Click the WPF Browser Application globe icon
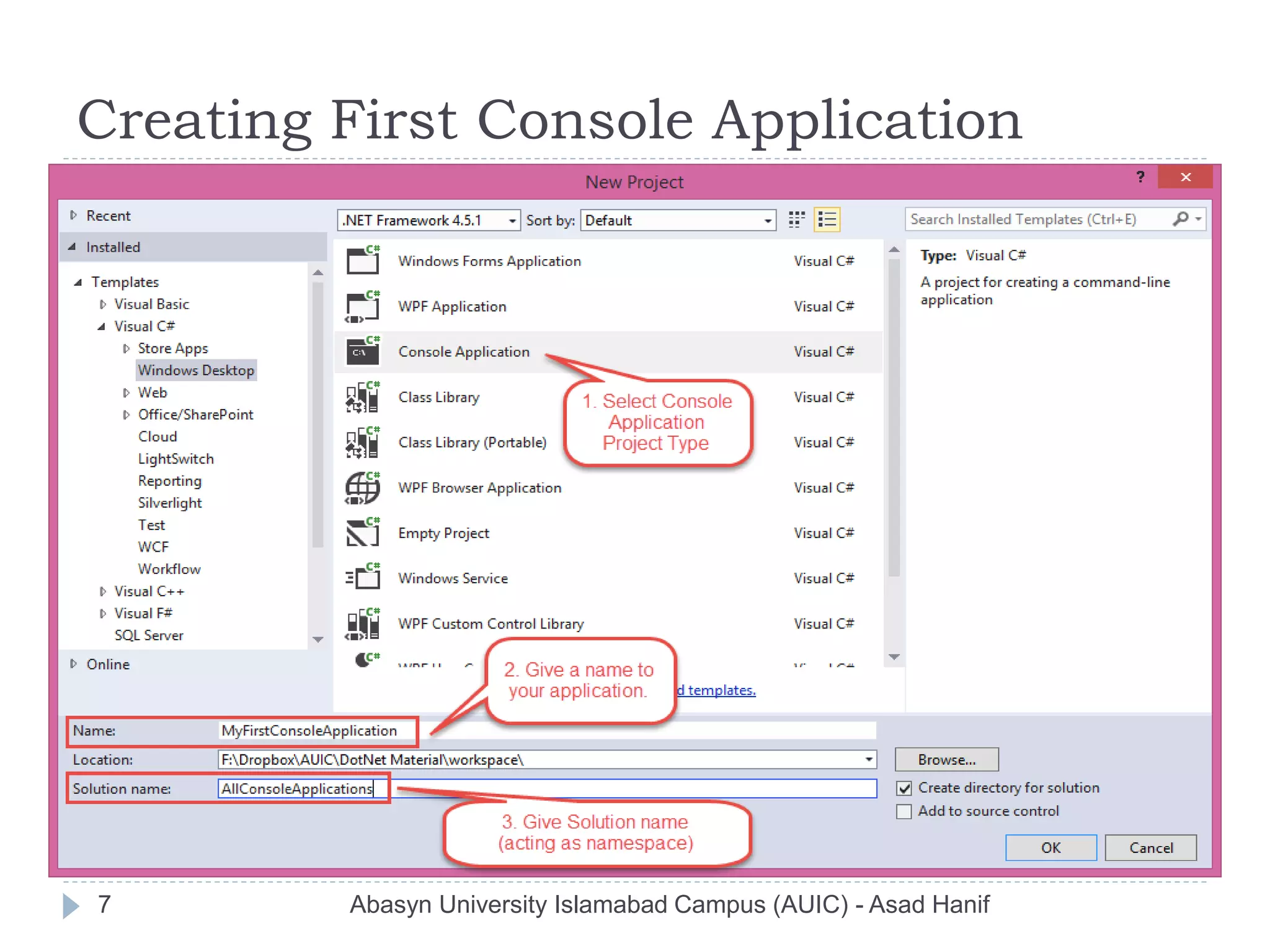Screen dimensions: 1270x952 coord(363,488)
